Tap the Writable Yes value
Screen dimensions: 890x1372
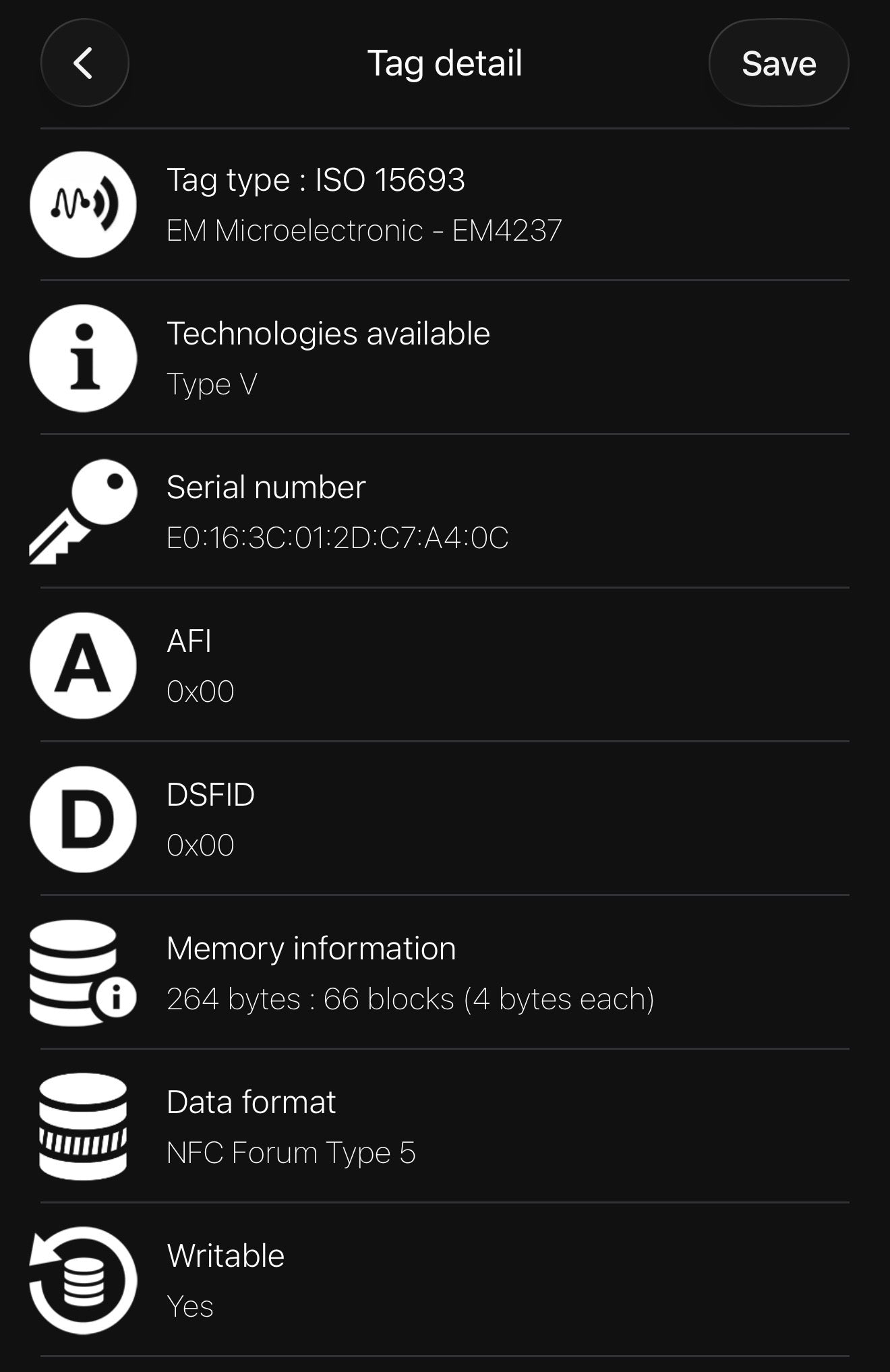point(190,1307)
